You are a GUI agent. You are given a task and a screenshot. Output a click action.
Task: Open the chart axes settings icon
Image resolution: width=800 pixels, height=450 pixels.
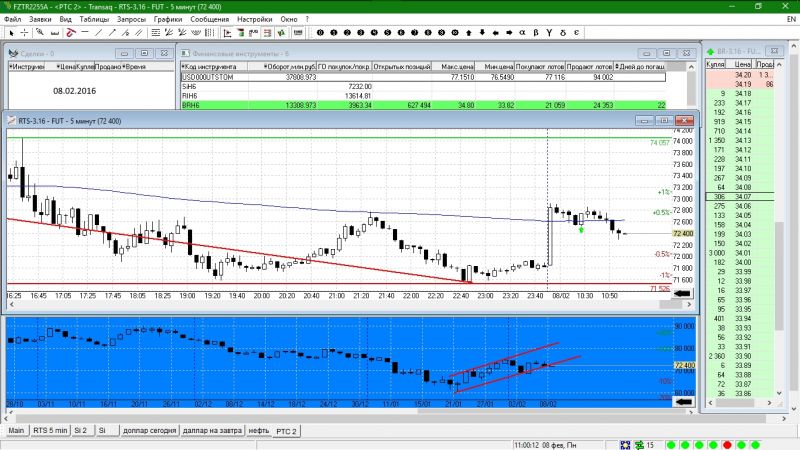point(228,33)
